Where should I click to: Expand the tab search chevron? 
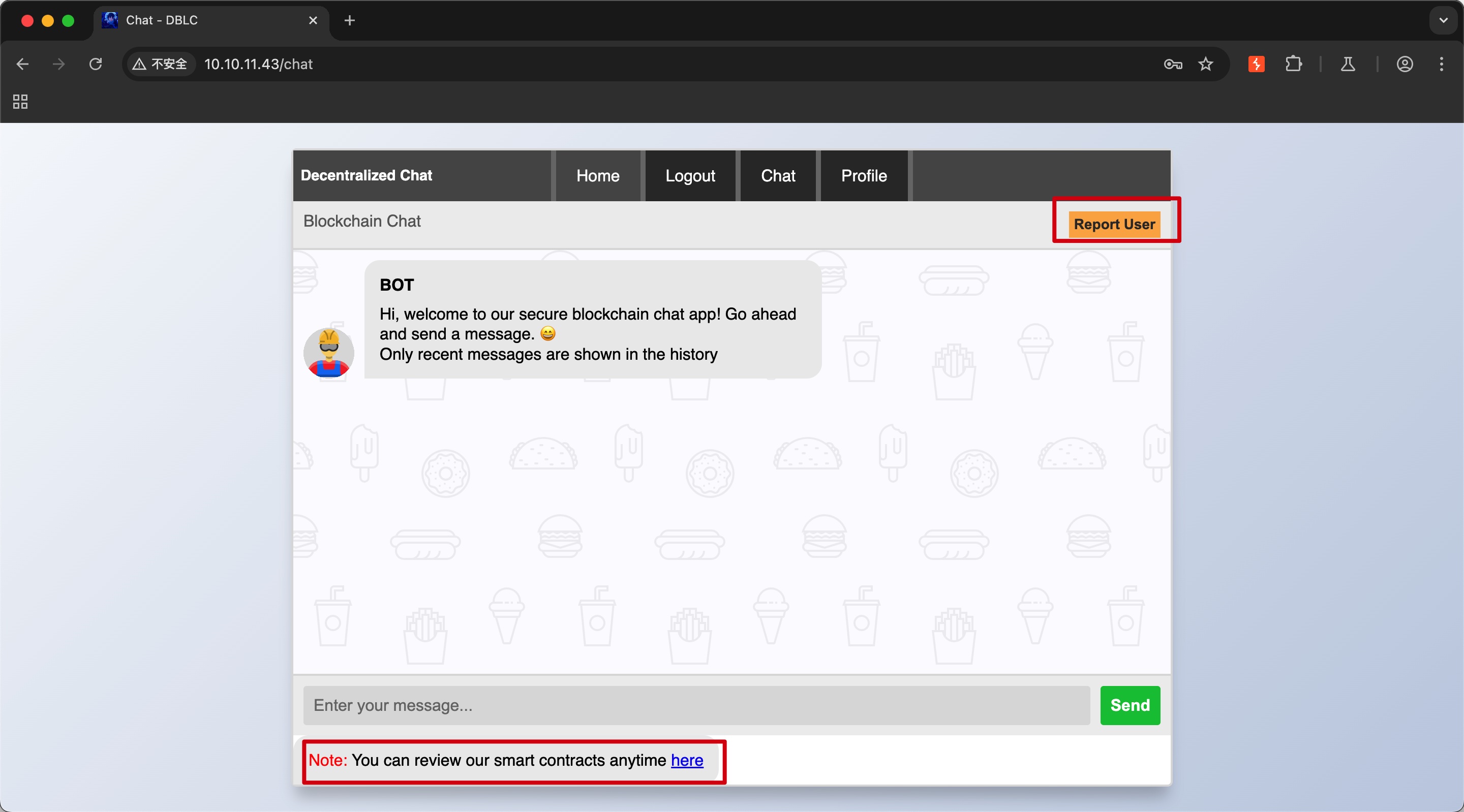(x=1443, y=20)
